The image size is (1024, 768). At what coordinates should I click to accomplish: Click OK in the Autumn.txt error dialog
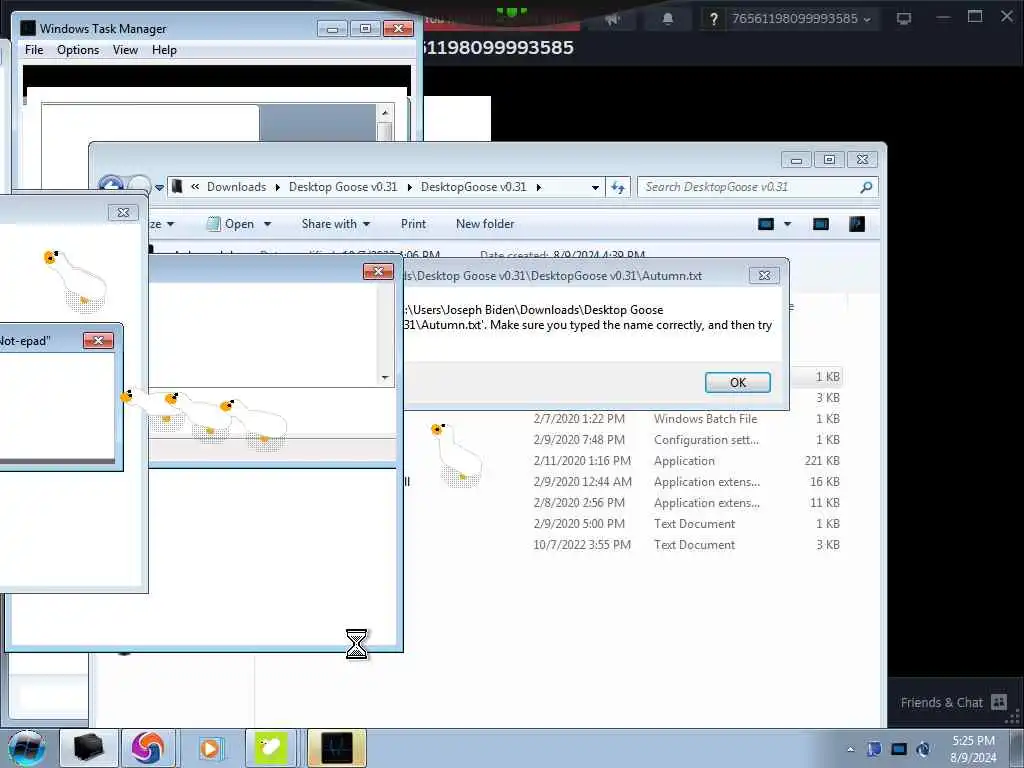737,383
